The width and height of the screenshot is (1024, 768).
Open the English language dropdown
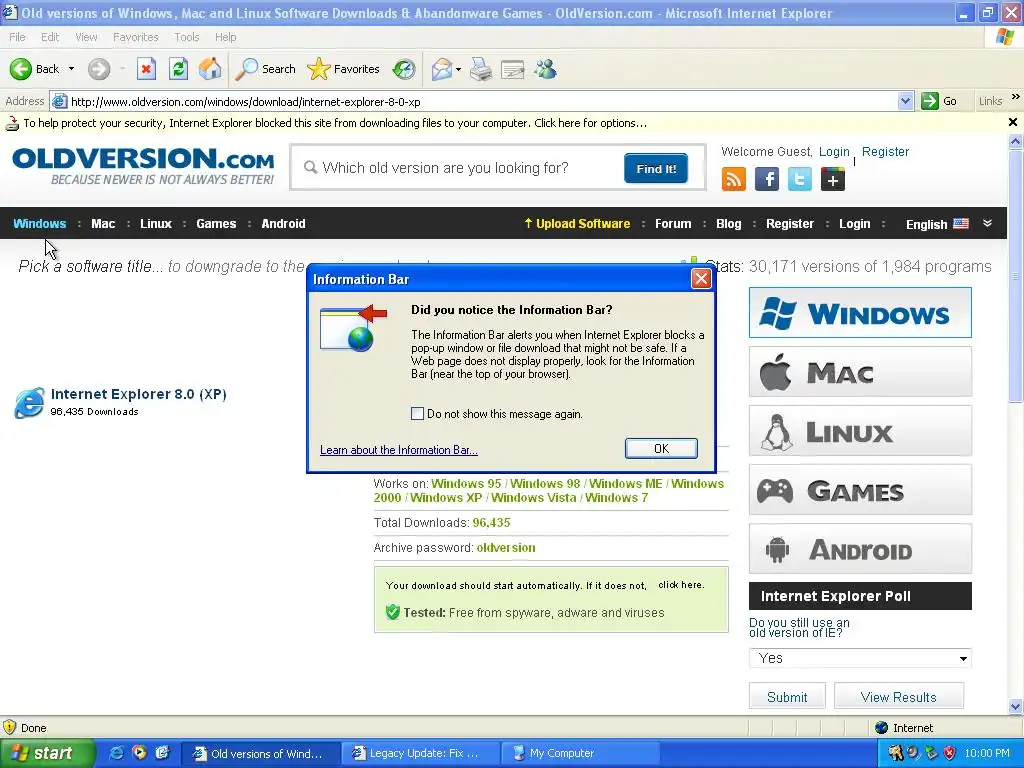click(x=937, y=224)
